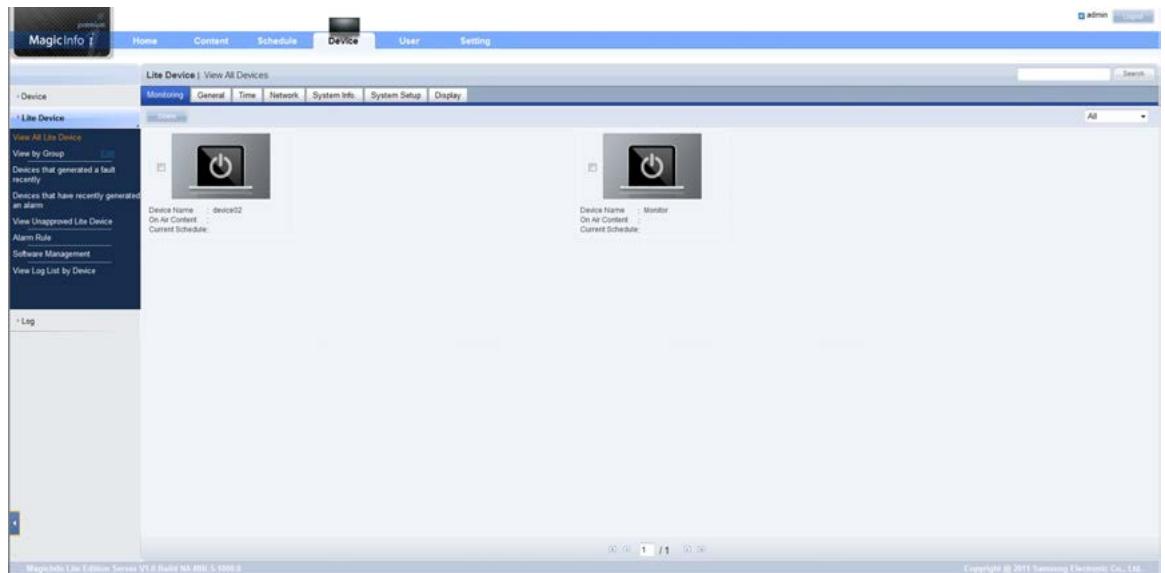This screenshot has height=573, width=1165.
Task: Open Devices that generated a fault recently
Action: (65, 175)
